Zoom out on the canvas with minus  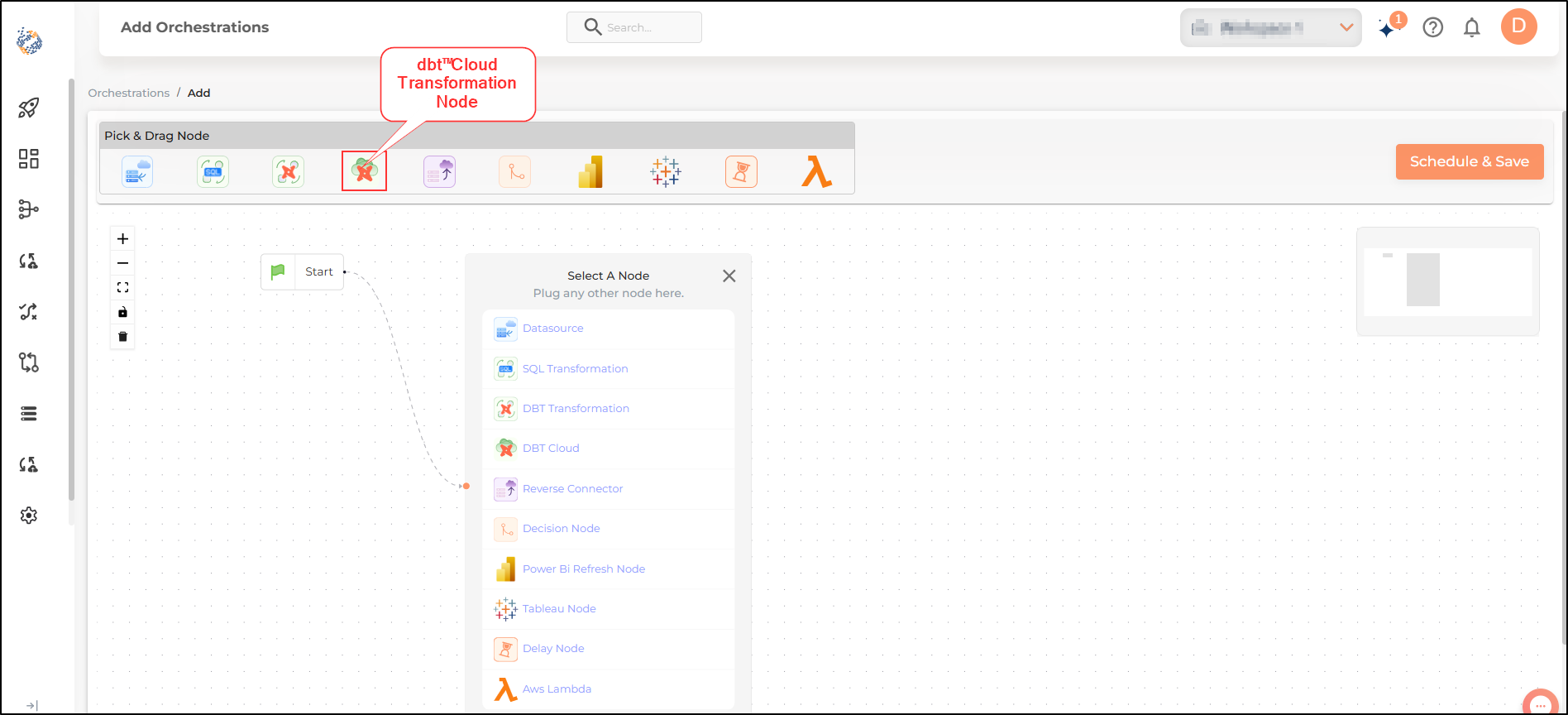click(122, 263)
